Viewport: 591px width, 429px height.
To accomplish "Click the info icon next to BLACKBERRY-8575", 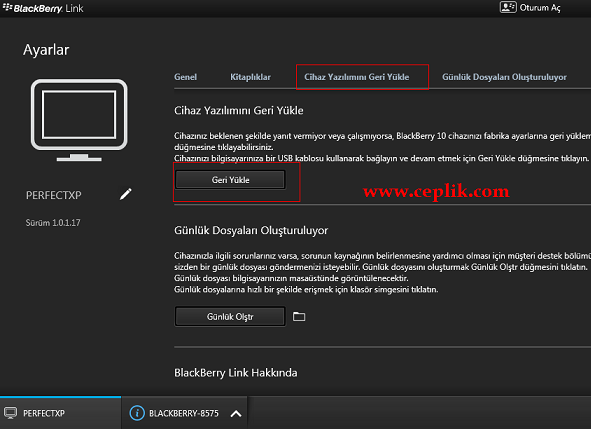I will pyautogui.click(x=137, y=413).
